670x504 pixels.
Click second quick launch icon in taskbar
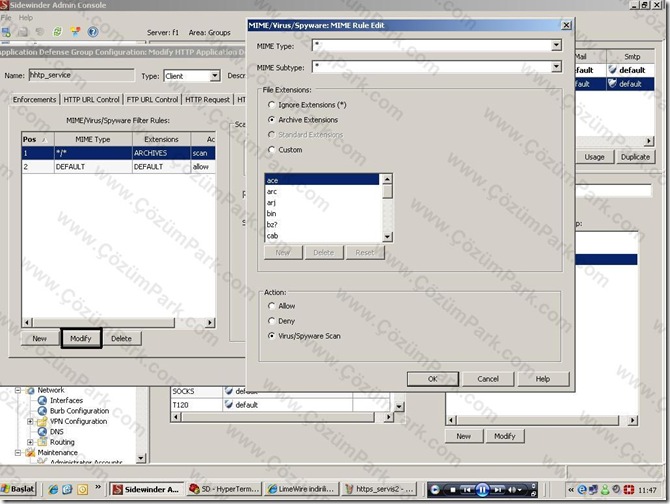point(68,489)
